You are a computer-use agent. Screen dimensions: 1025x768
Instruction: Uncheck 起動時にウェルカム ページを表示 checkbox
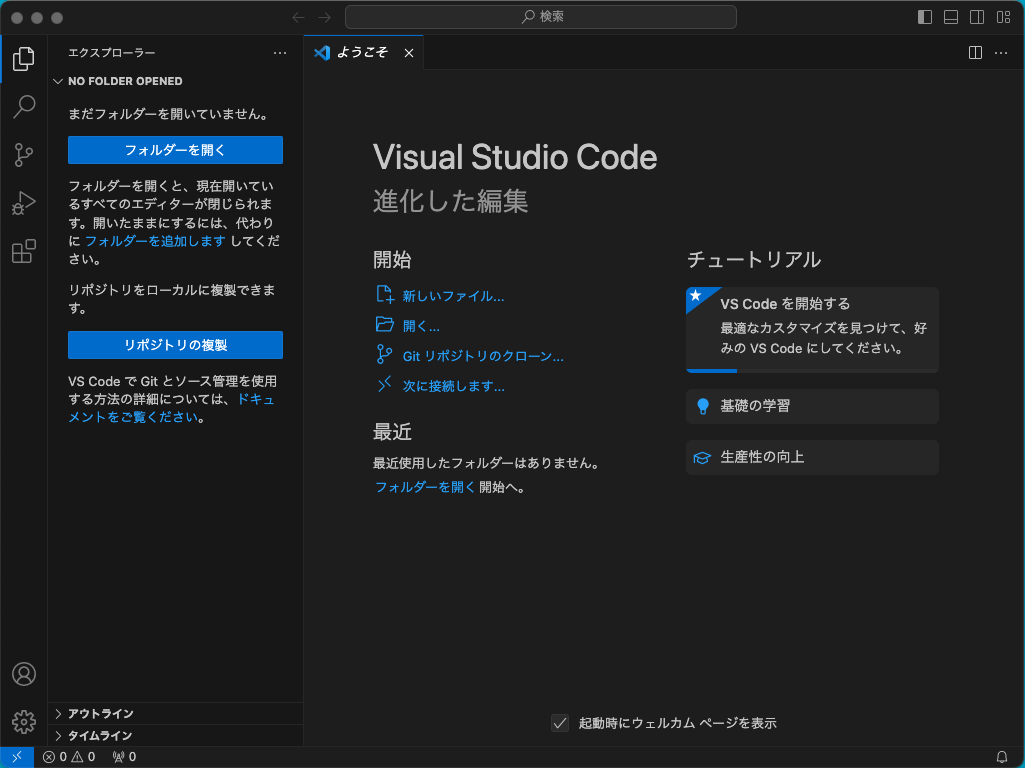click(x=560, y=723)
